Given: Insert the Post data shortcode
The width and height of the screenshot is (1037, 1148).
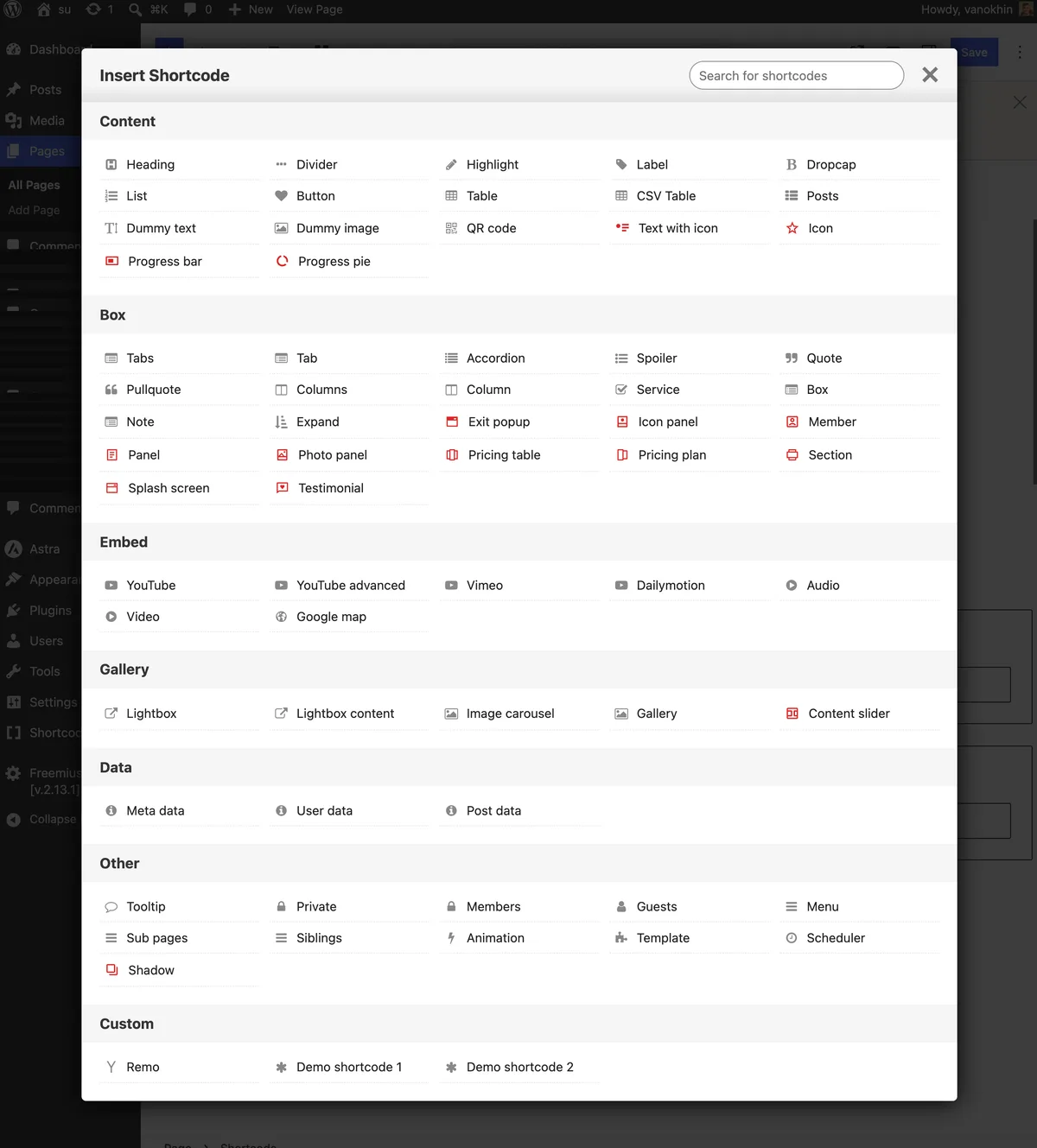Looking at the screenshot, I should coord(519,810).
